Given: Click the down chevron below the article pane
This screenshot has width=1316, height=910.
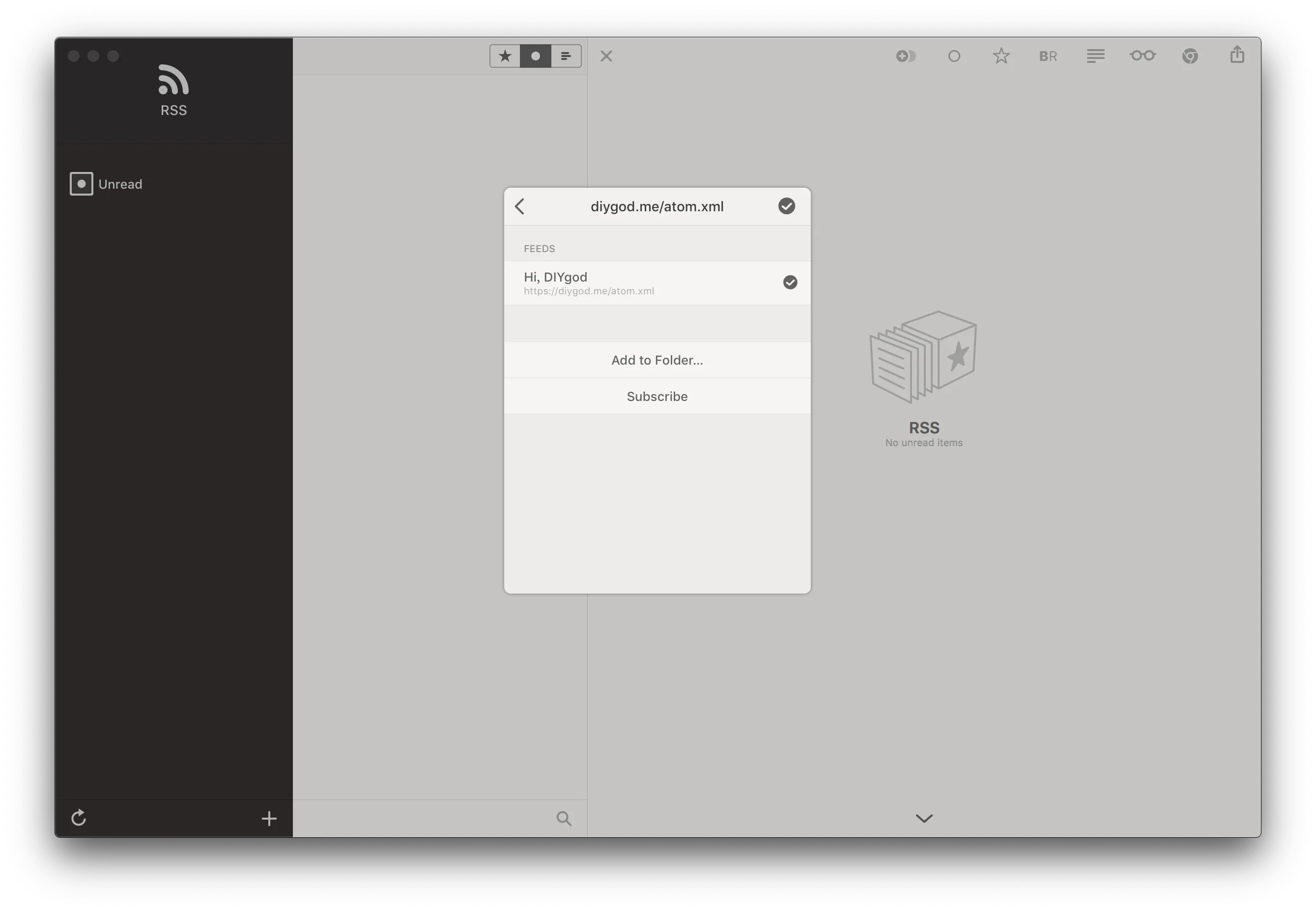Looking at the screenshot, I should [924, 818].
